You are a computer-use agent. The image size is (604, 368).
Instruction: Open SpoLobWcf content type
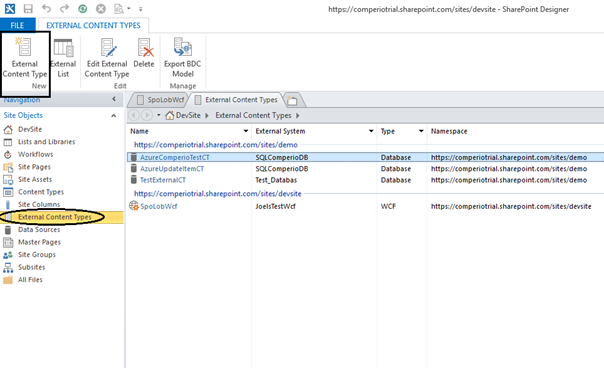click(x=158, y=206)
